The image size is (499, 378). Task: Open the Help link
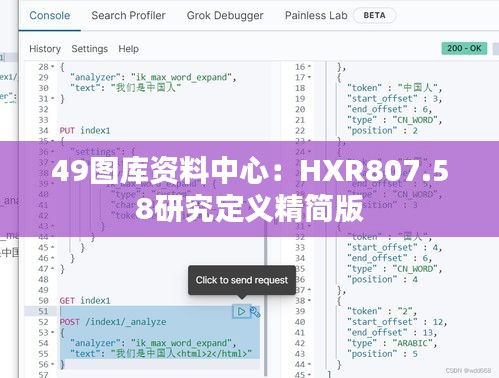click(129, 49)
